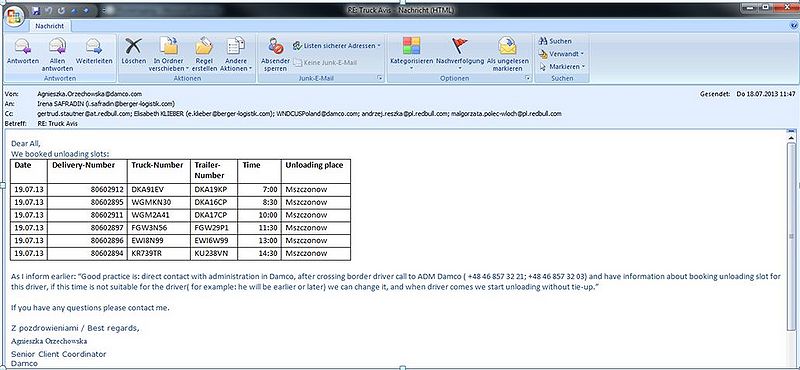Open the round Office button menu
Screen dimensions: 800x370
click(13, 15)
